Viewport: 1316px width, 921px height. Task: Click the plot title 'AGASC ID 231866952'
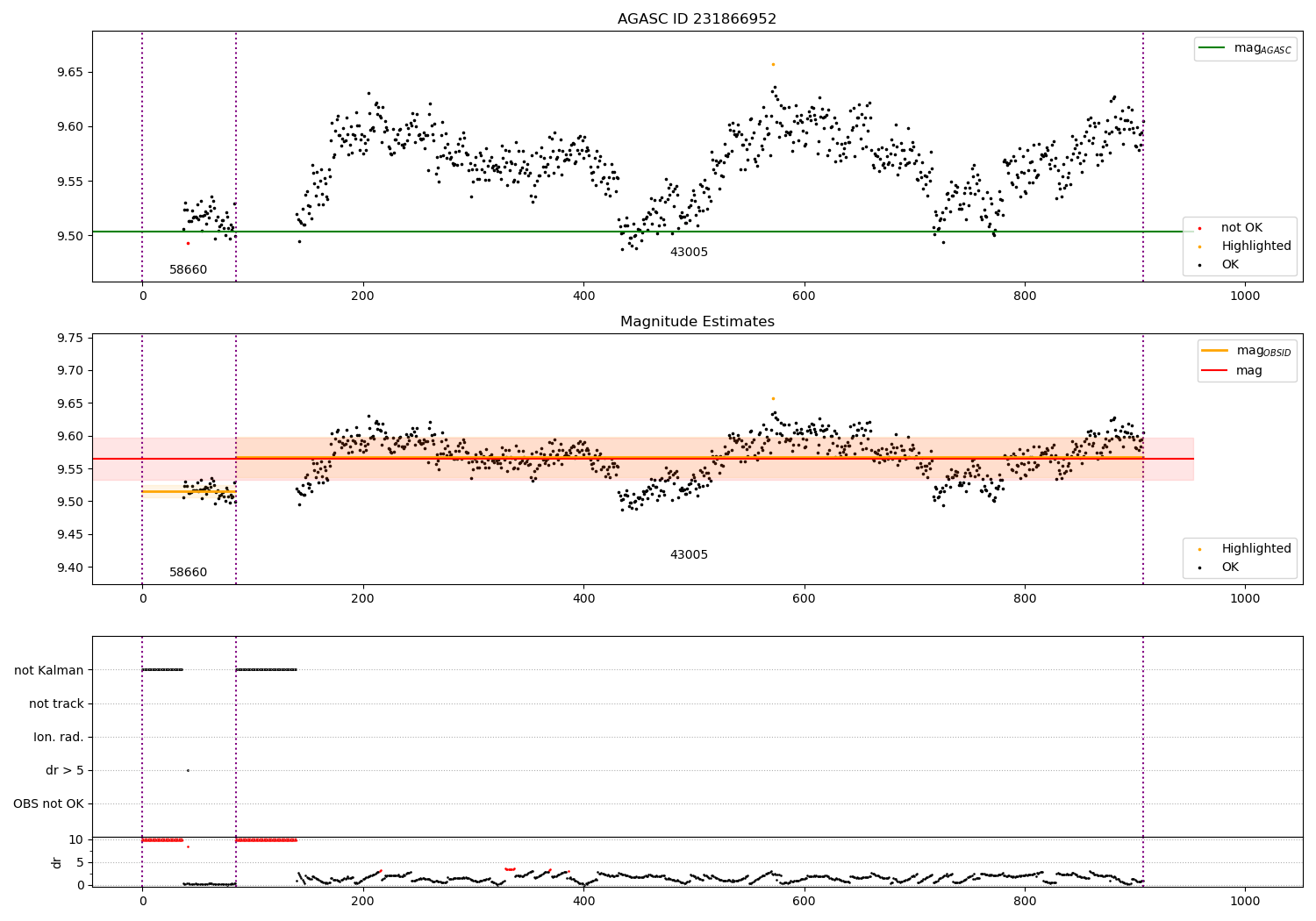697,19
